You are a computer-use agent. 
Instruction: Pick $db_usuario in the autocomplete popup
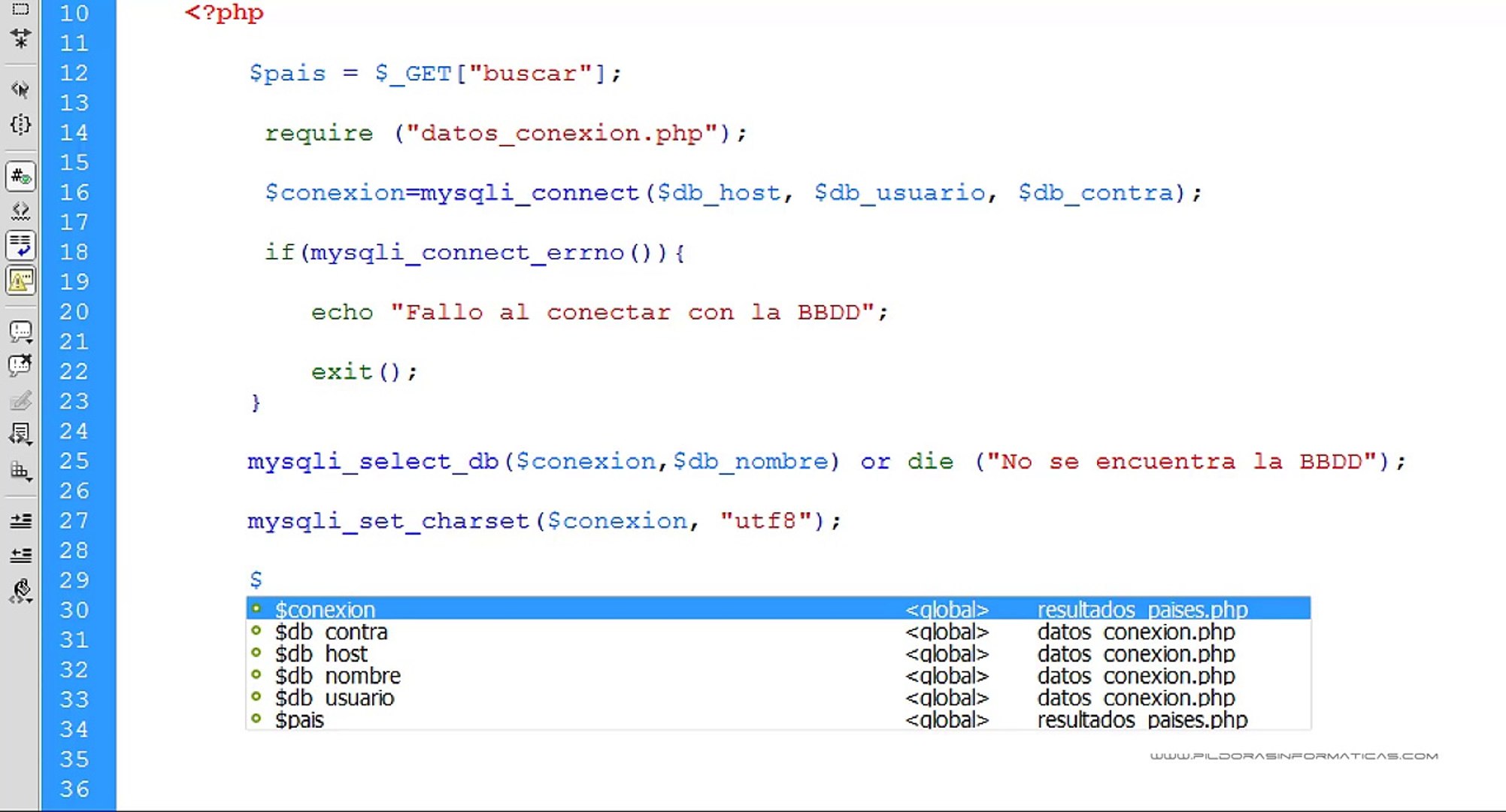point(778,697)
